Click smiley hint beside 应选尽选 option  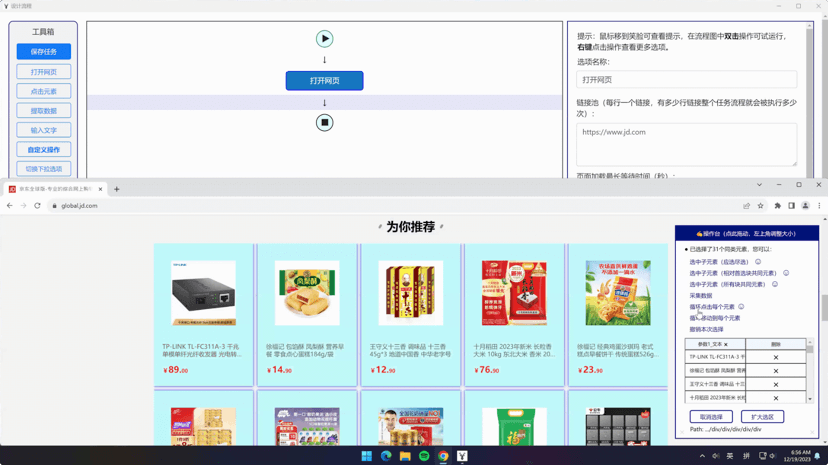tap(758, 262)
